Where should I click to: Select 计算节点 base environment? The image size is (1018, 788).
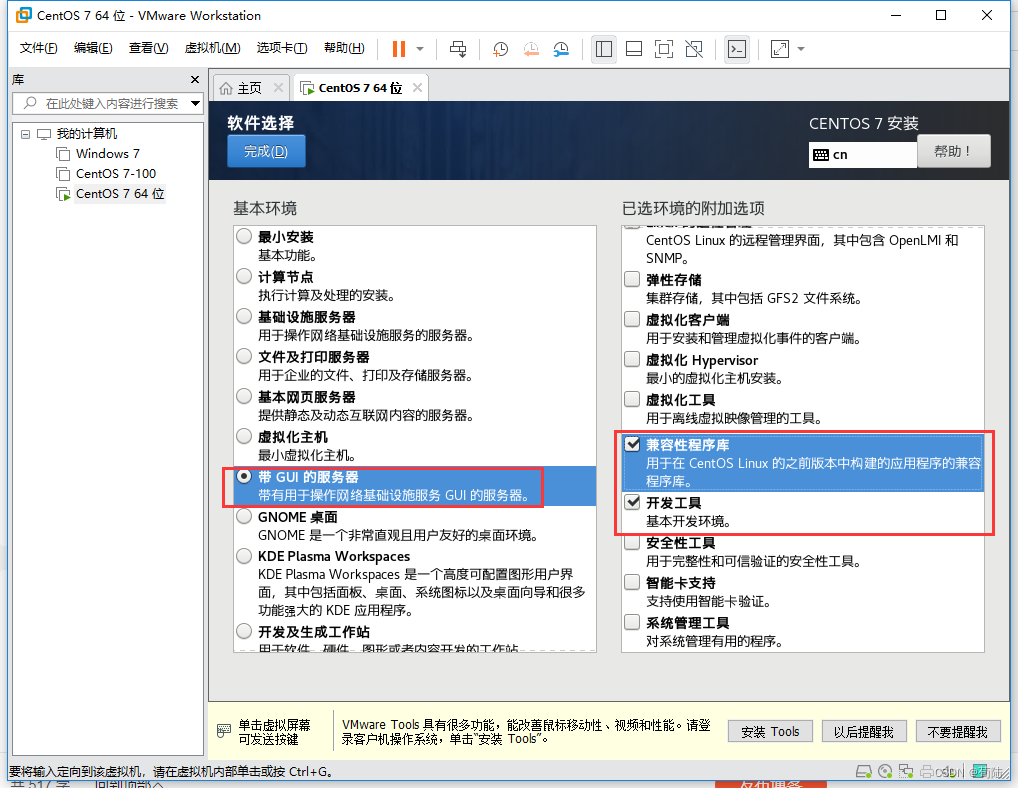pyautogui.click(x=244, y=277)
